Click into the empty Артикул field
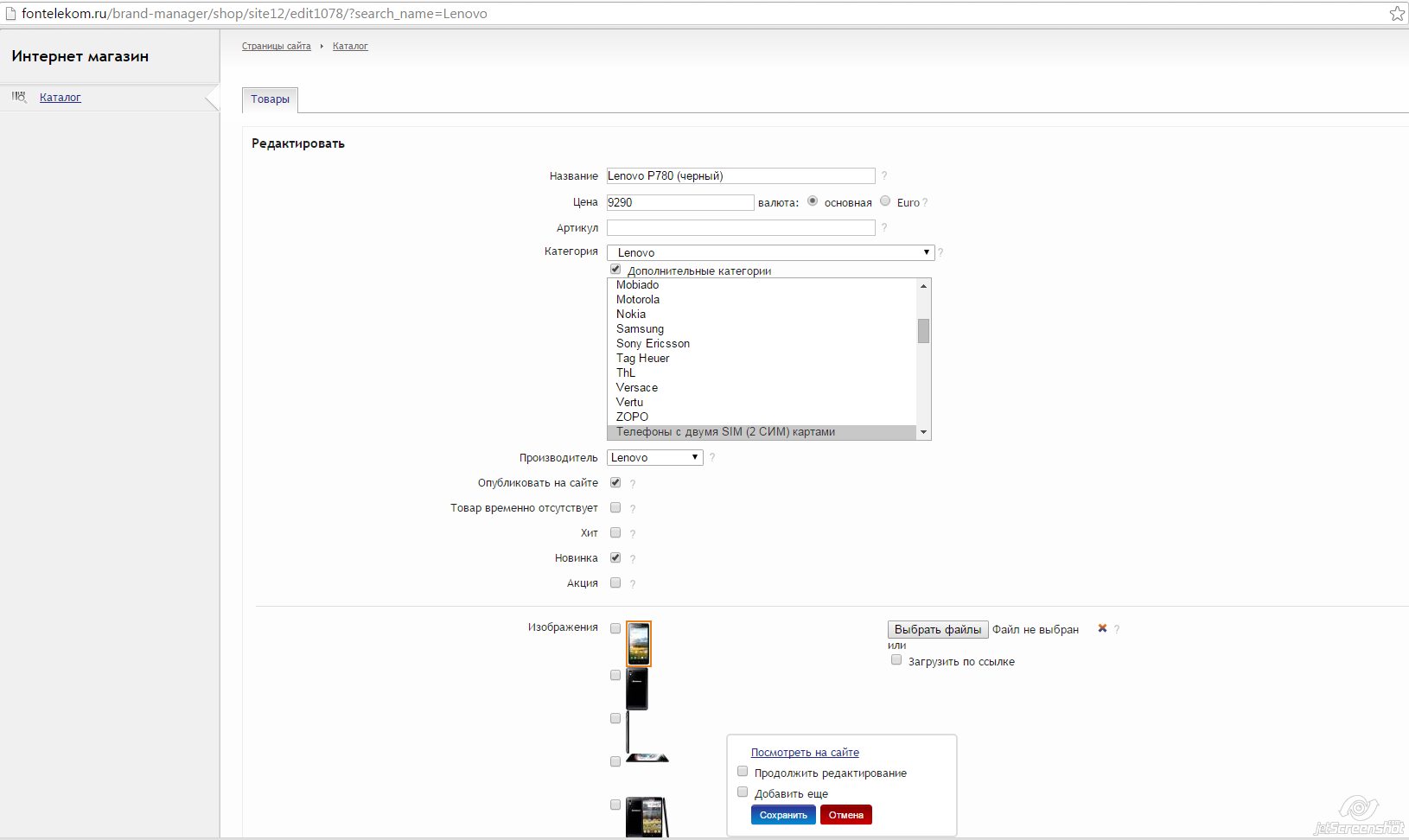The width and height of the screenshot is (1409, 840). [741, 227]
